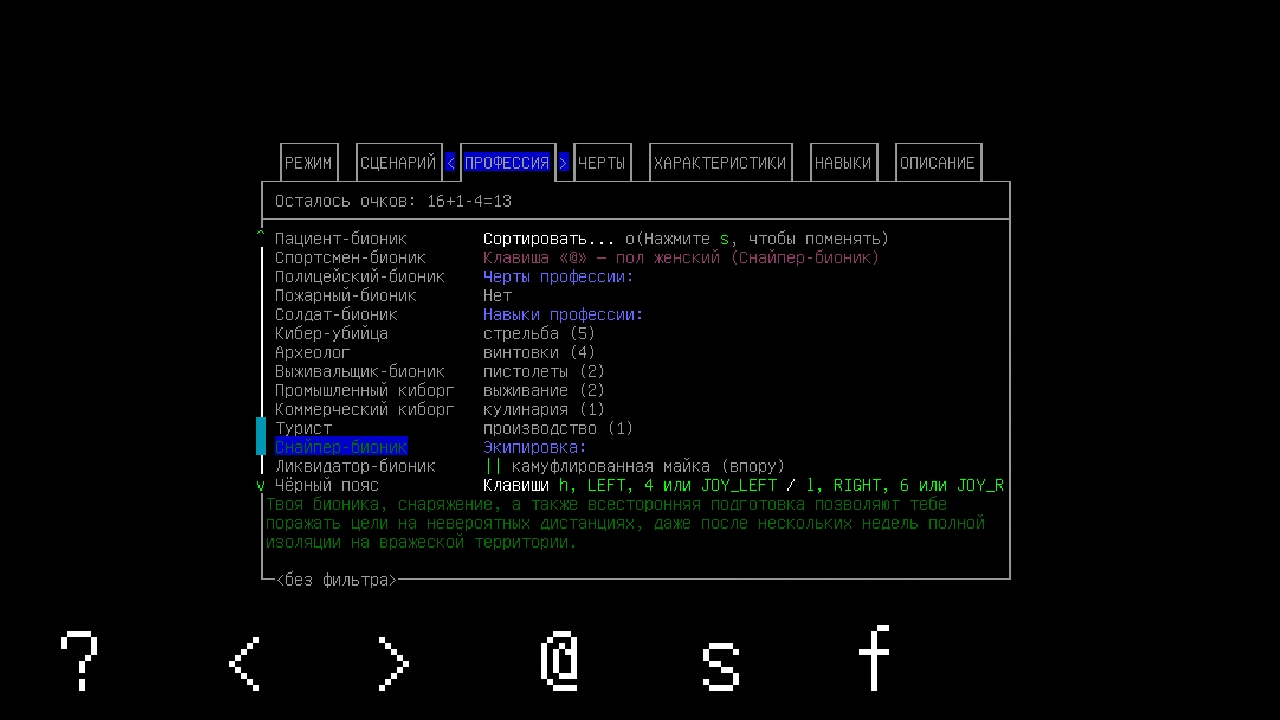The image size is (1280, 720).
Task: Select Пожарный-бионик in the profession list
Action: [x=345, y=296]
